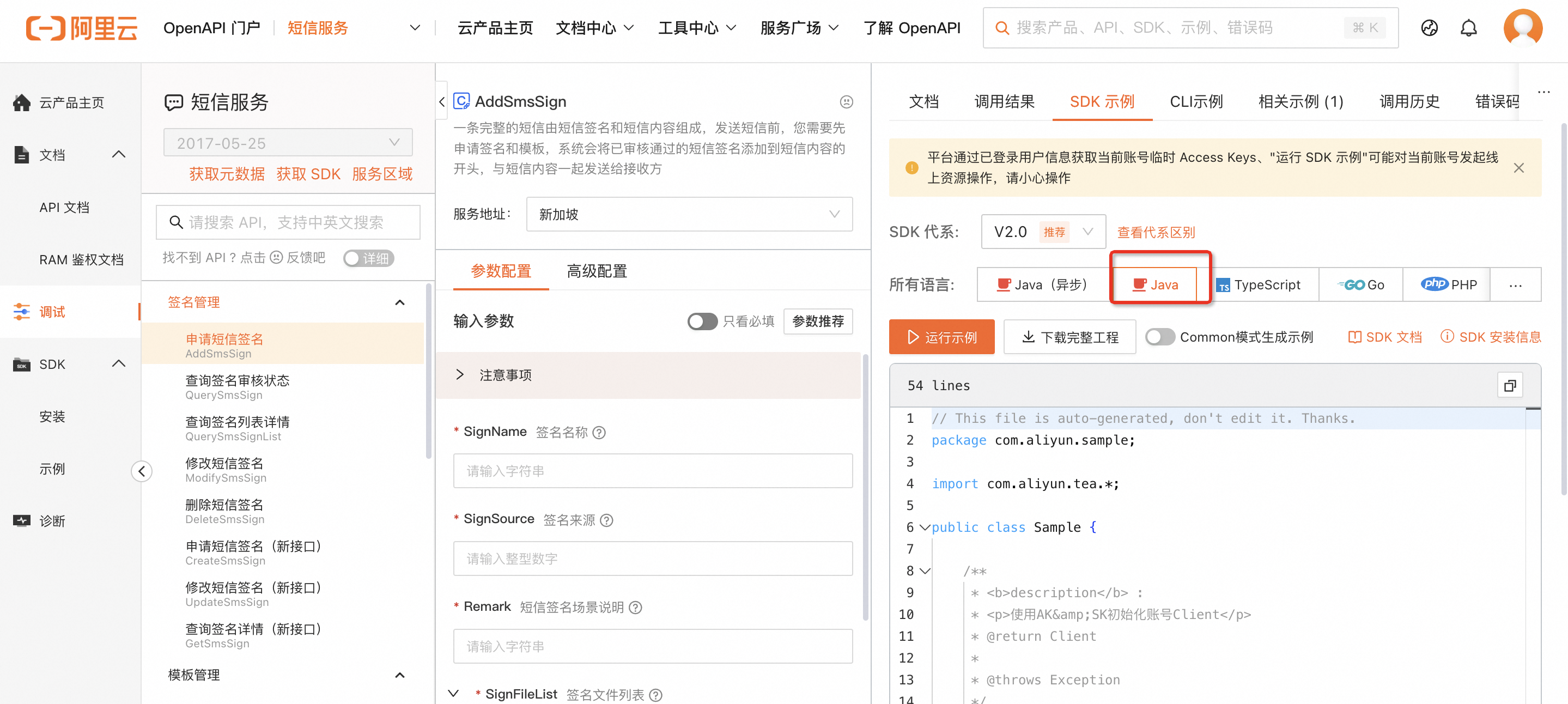Screen dimensions: 1568x704
Task: Collapse SignFileList parameter group
Action: pos(453,694)
